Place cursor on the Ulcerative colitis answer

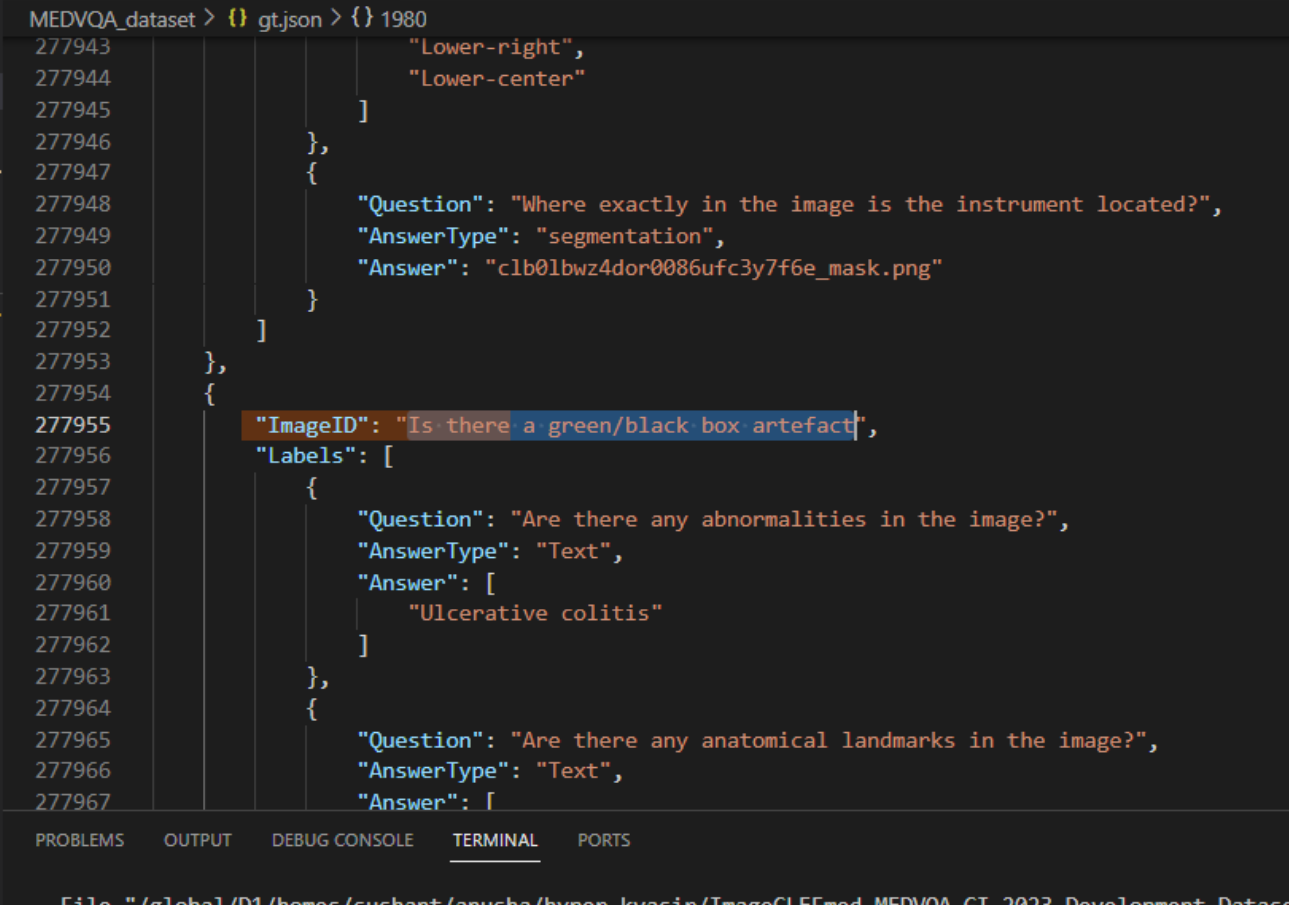(535, 613)
